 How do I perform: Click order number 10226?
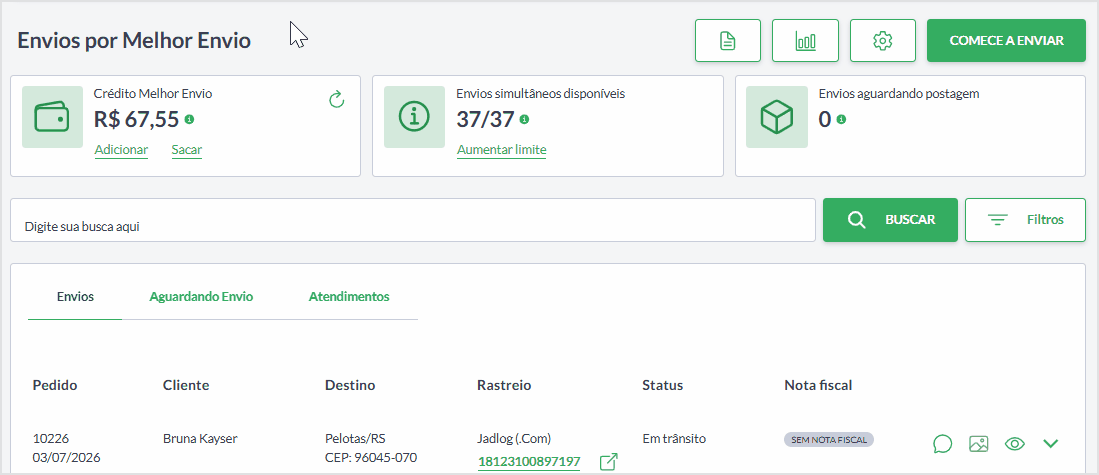click(48, 439)
